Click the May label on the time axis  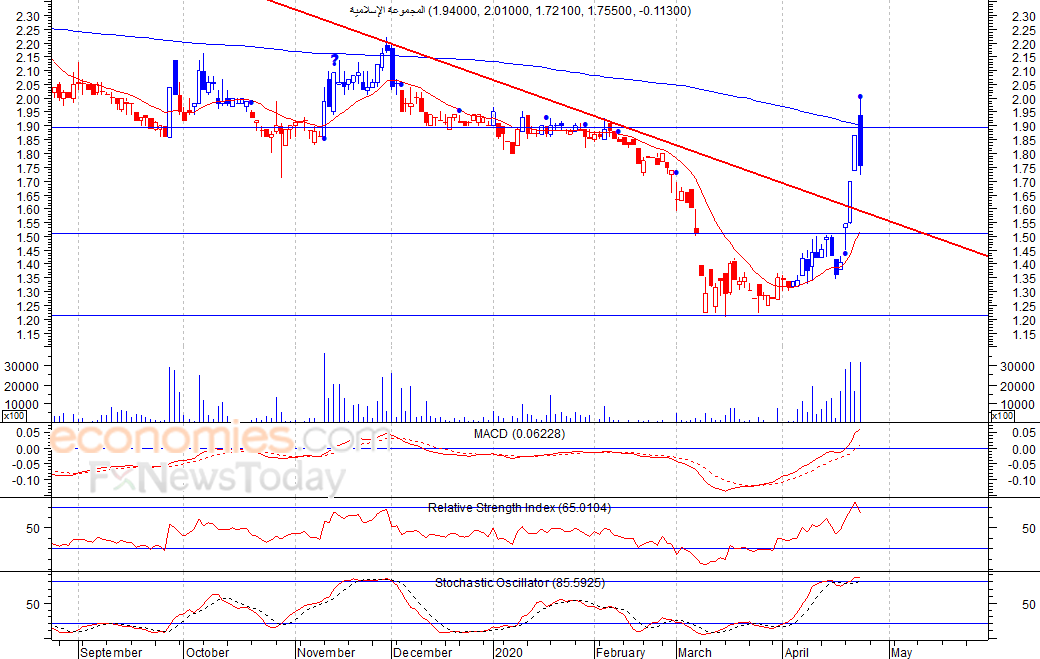[x=901, y=652]
